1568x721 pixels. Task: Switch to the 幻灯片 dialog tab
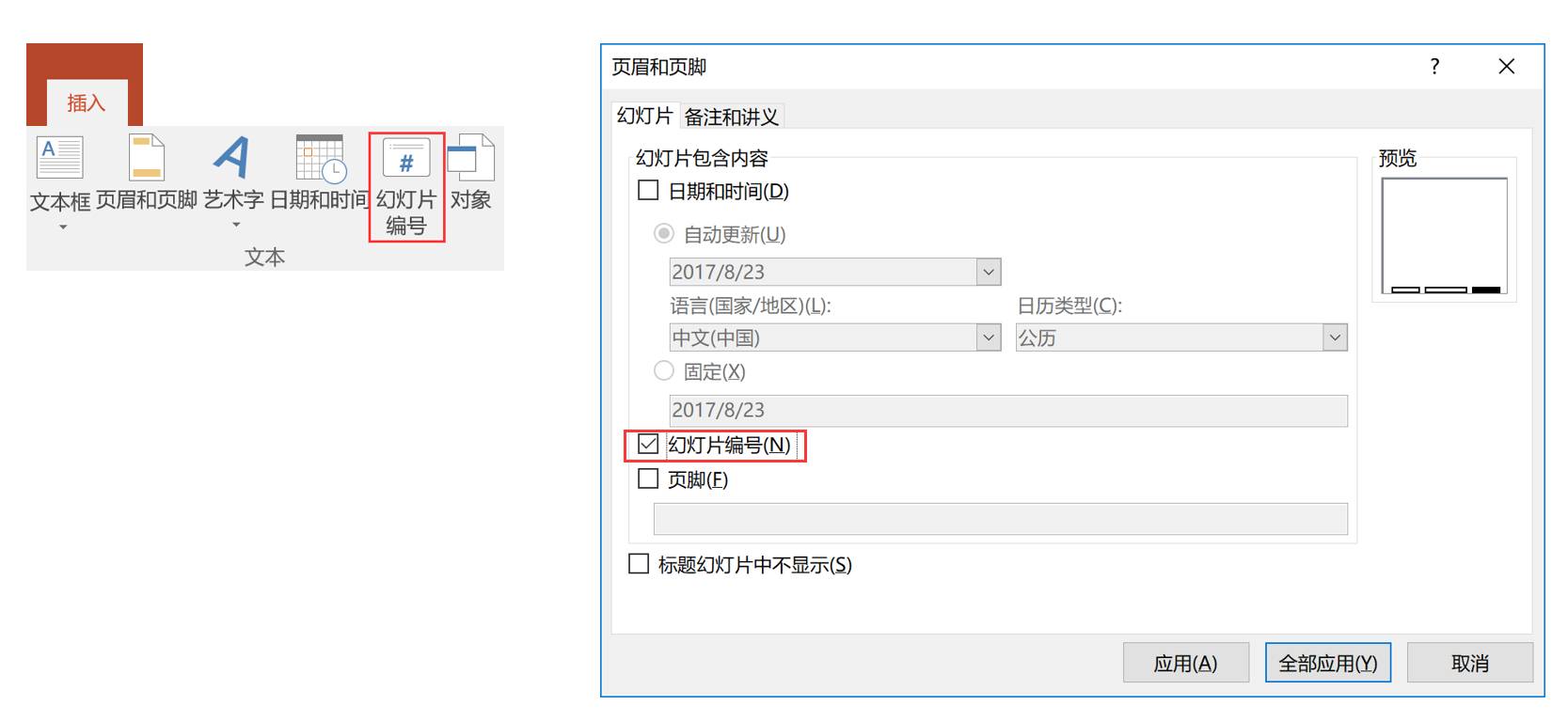coord(644,116)
